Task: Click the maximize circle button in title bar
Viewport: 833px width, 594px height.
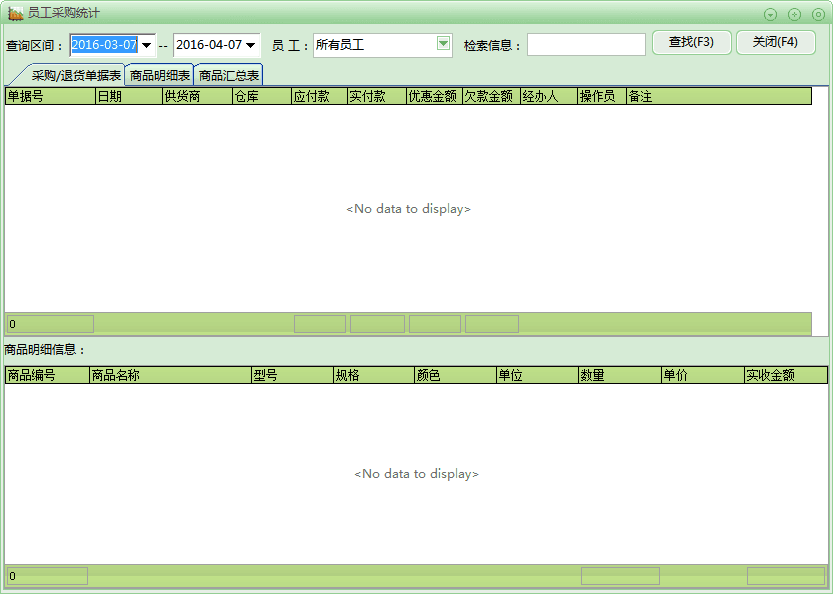Action: coord(795,14)
